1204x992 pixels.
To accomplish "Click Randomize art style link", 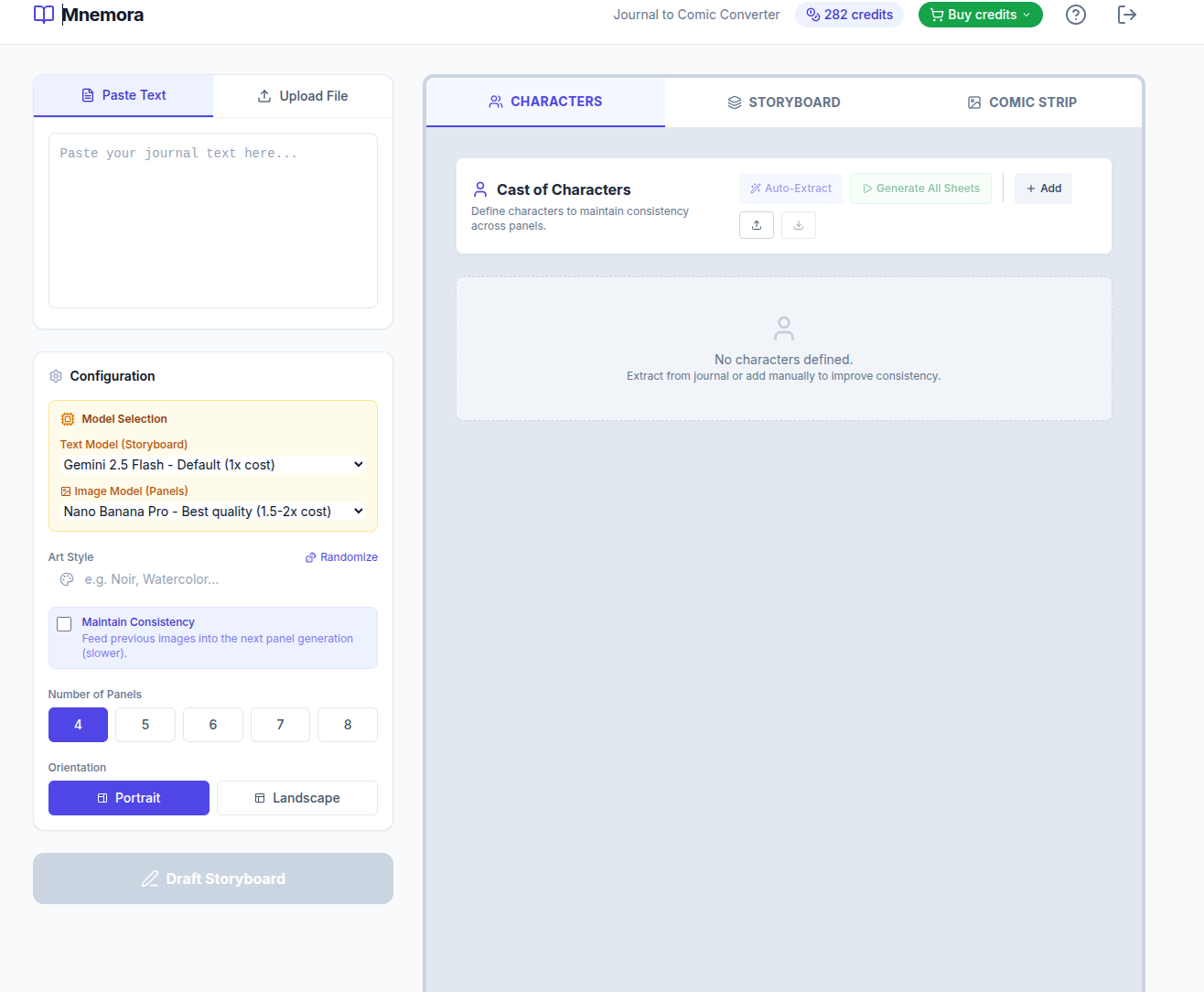I will coord(341,557).
